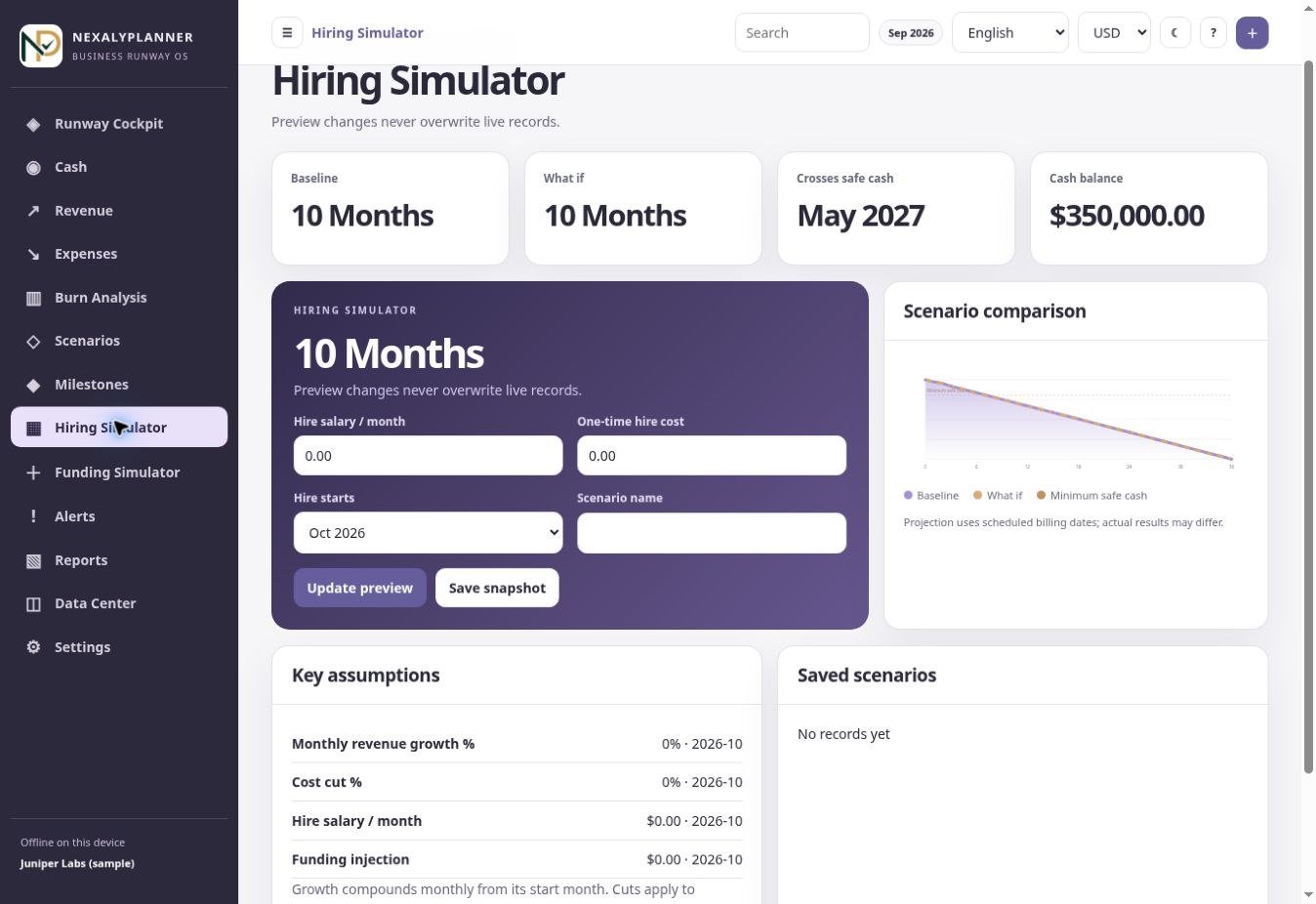
Task: Click the Data Center panel icon
Action: (x=33, y=603)
